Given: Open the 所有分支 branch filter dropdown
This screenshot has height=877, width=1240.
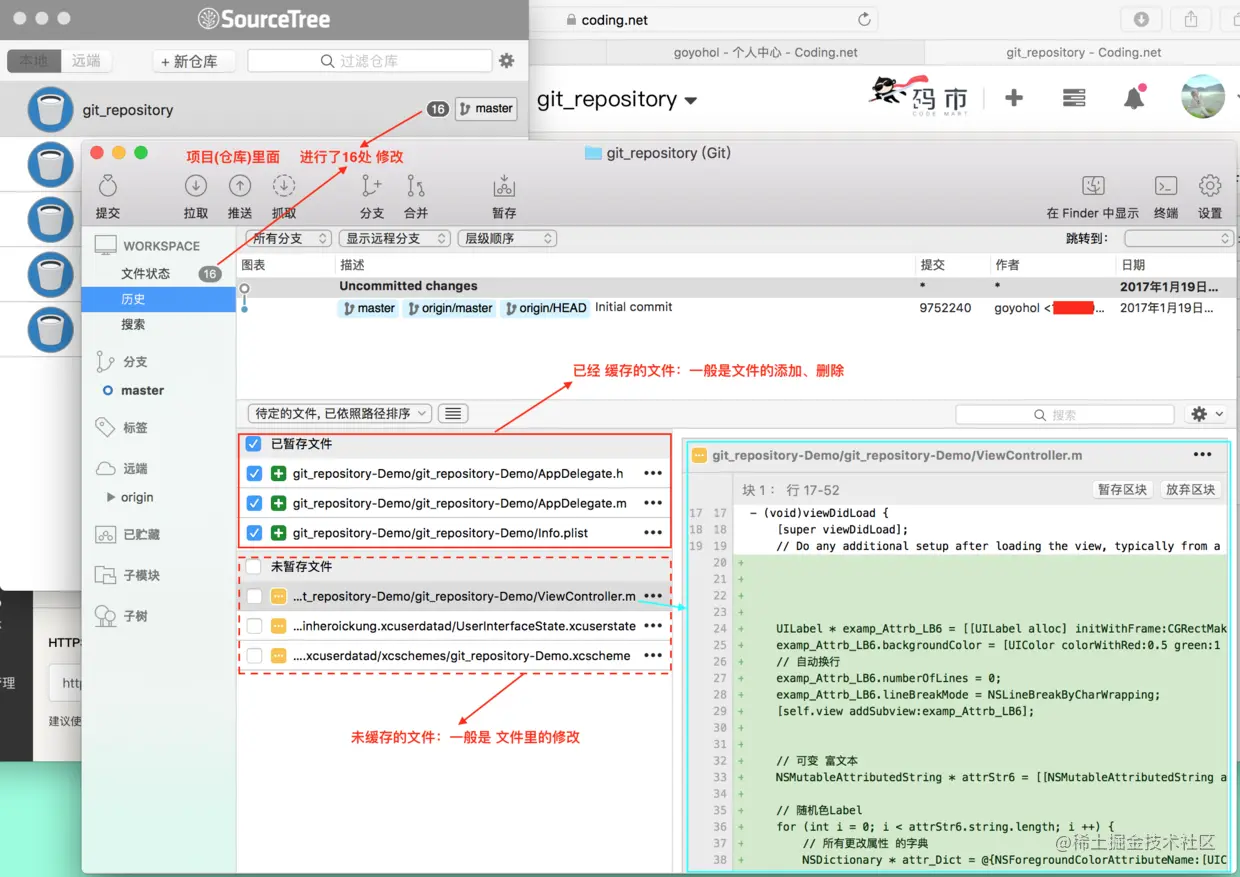Looking at the screenshot, I should [290, 238].
